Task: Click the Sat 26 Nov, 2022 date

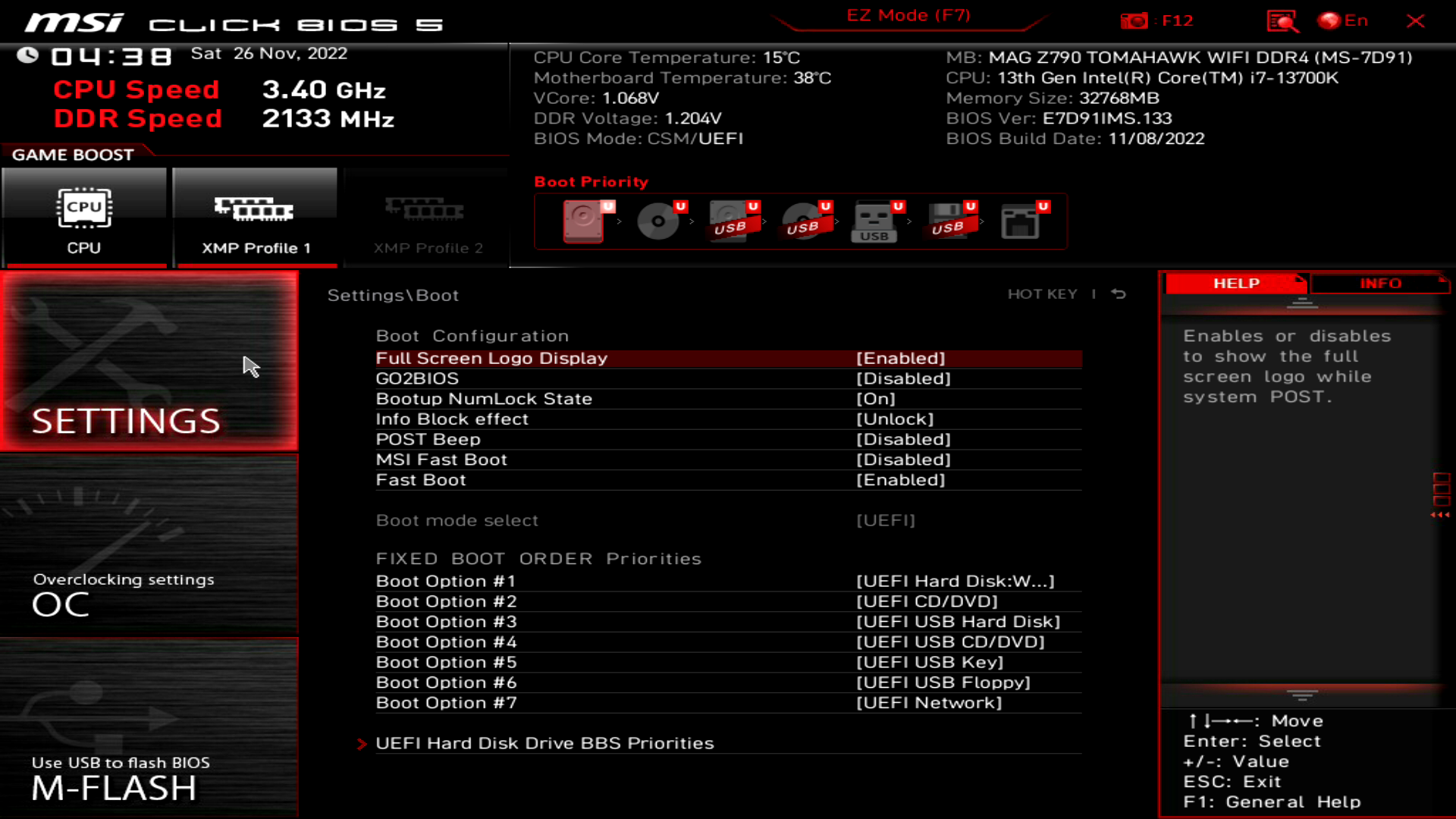Action: [x=268, y=54]
